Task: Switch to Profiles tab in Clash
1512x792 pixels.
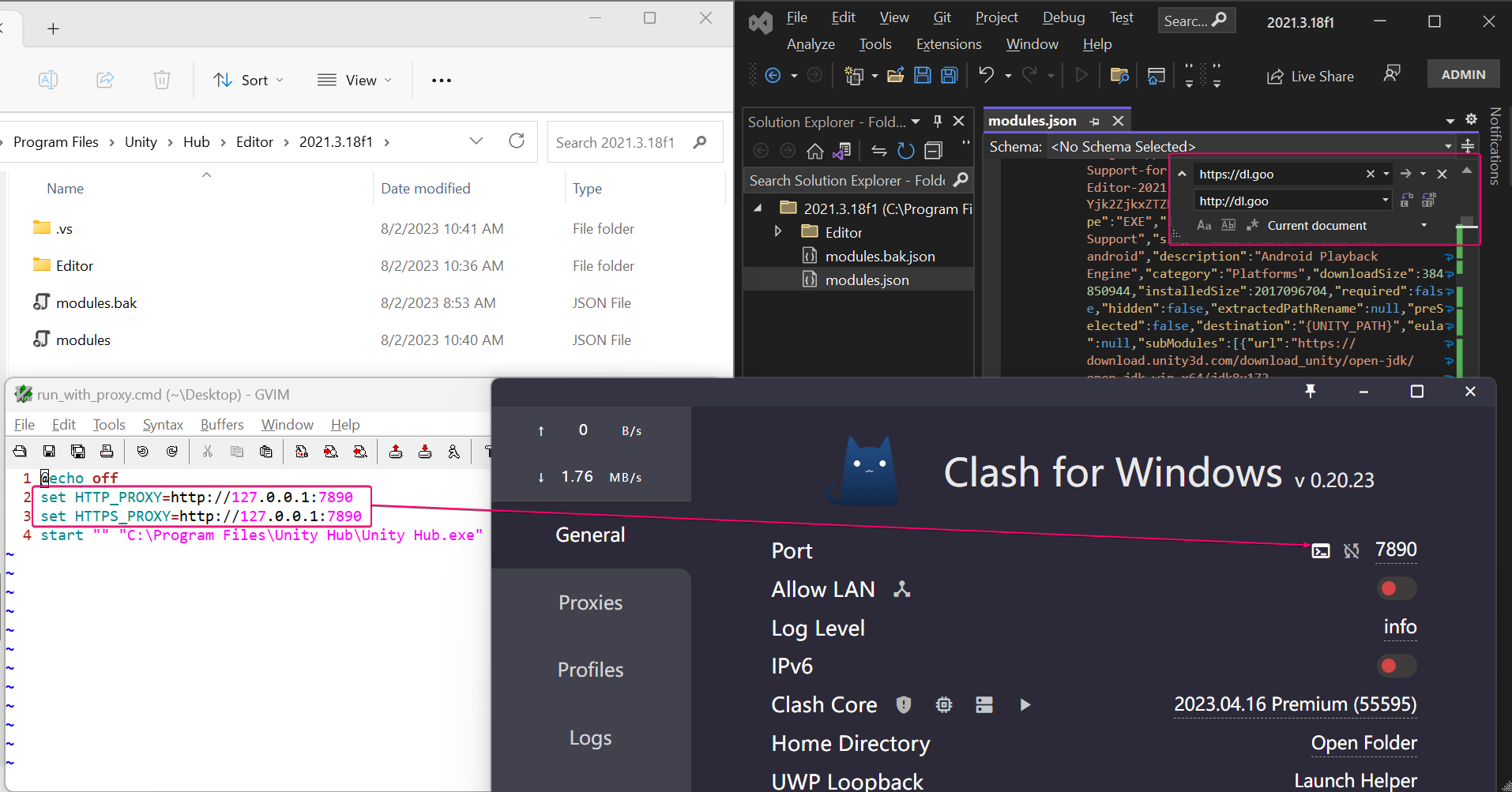Action: (x=591, y=670)
